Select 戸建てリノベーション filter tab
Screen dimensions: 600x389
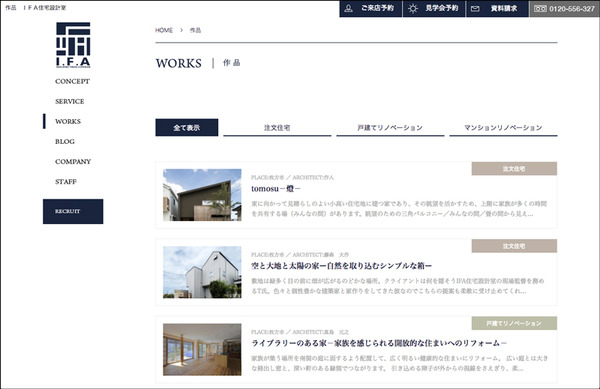(390, 128)
